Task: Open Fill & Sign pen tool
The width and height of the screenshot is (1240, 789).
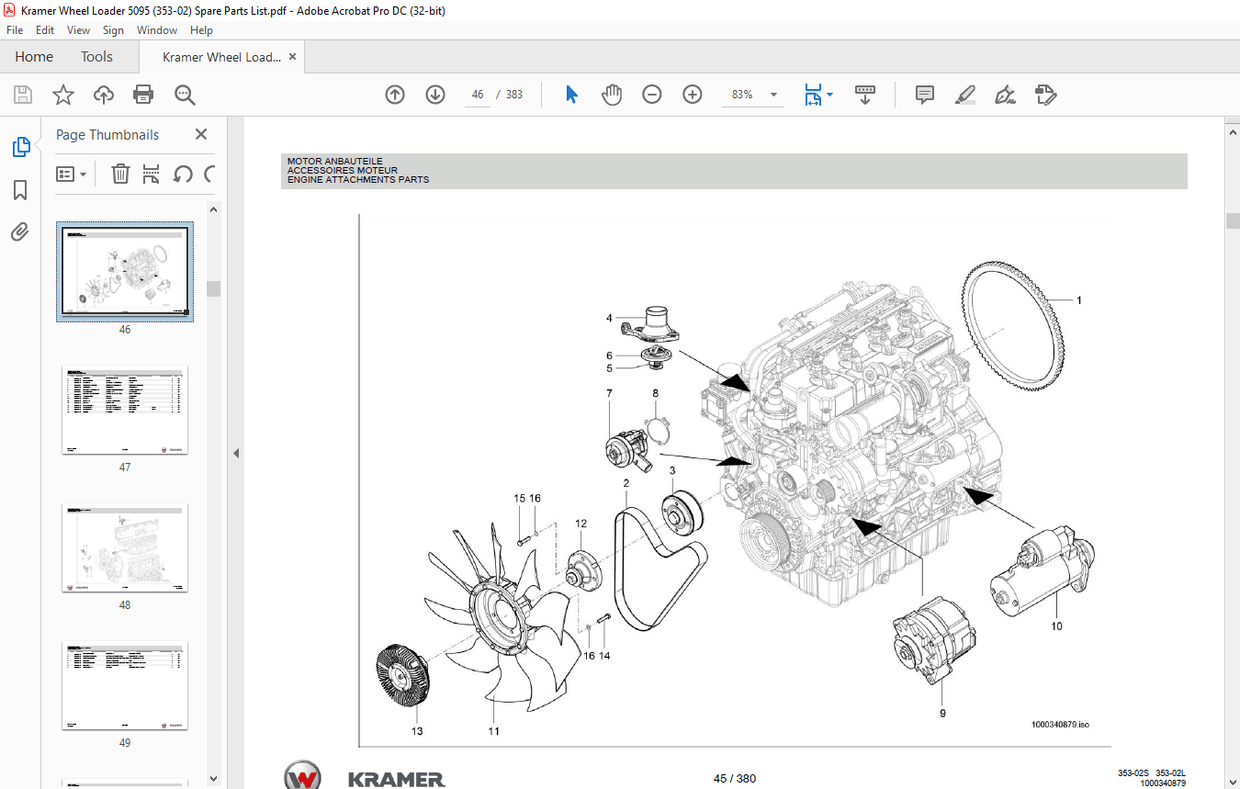Action: 1005,94
